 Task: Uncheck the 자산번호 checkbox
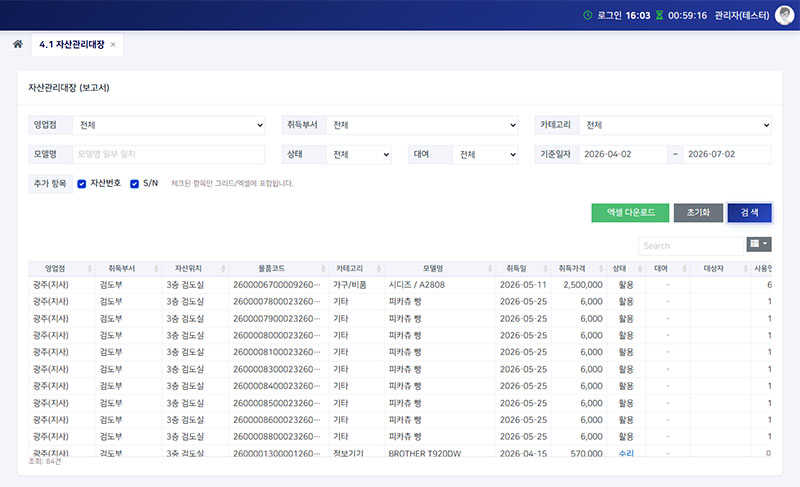tap(82, 184)
